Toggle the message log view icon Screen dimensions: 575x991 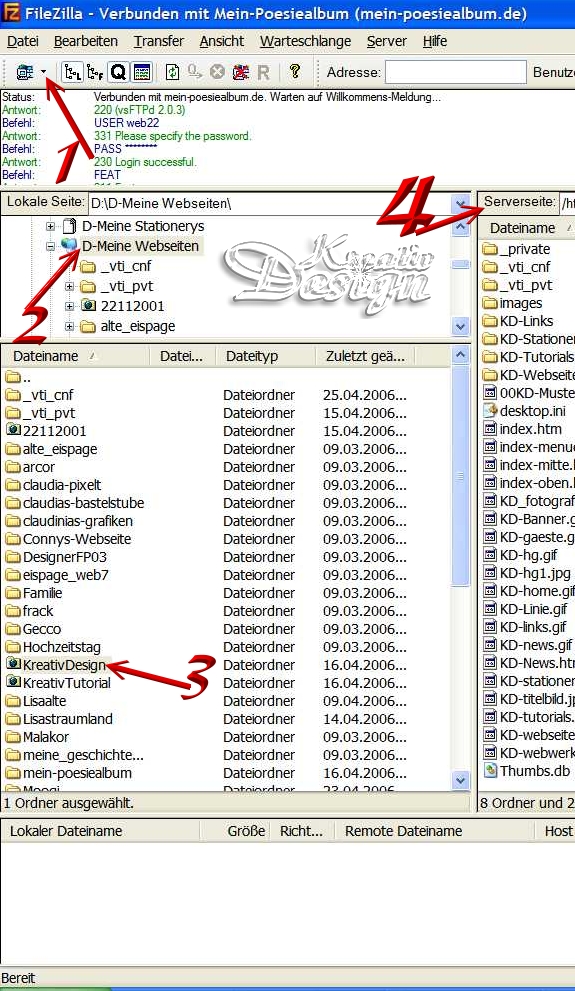(x=142, y=72)
